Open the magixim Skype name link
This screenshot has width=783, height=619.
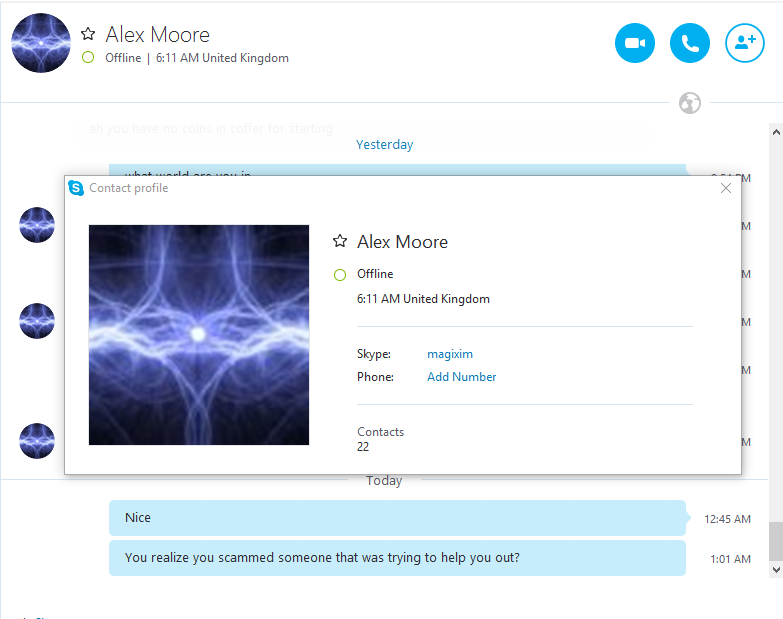point(450,354)
